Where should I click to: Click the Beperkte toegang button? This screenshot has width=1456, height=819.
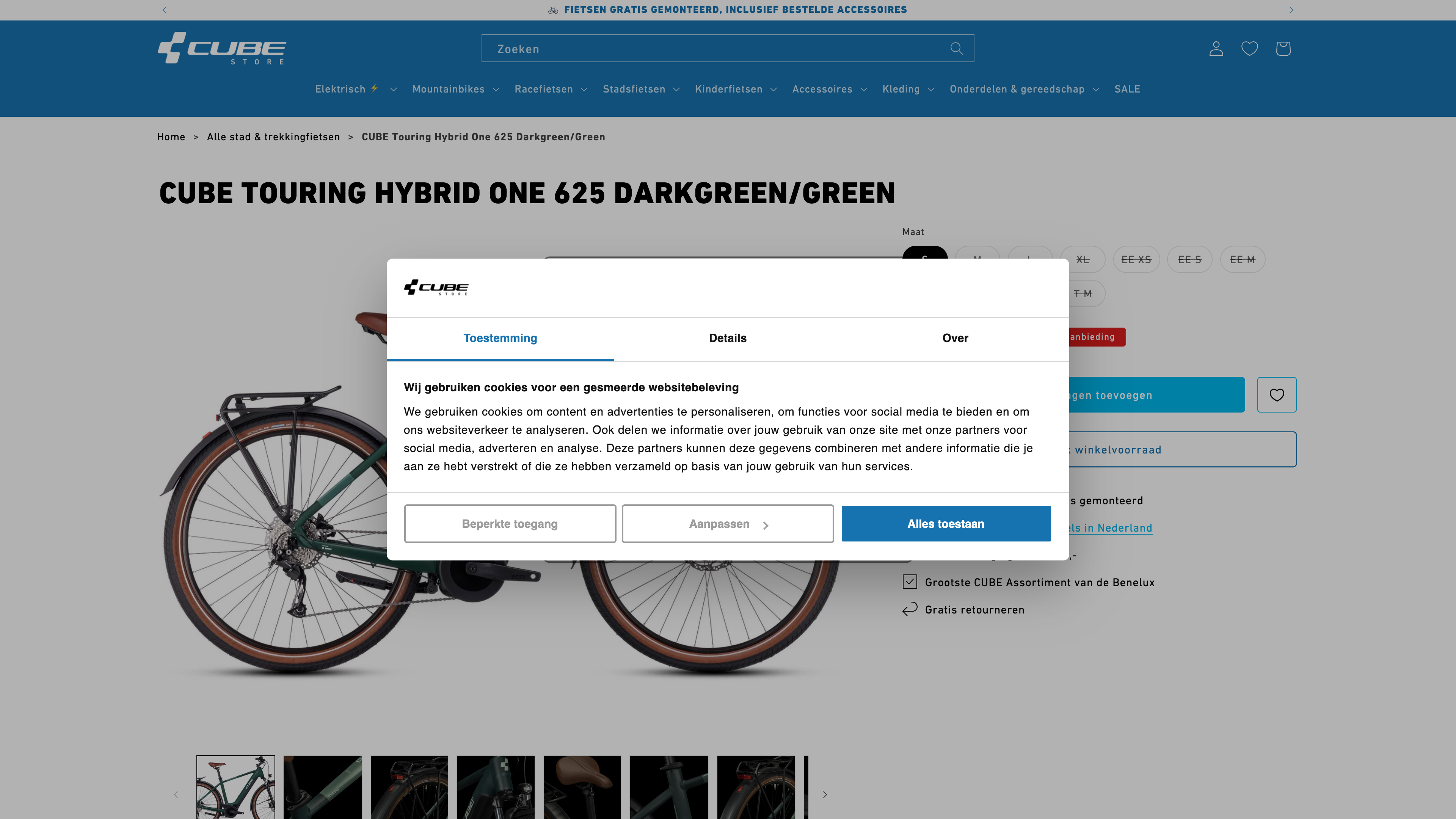point(509,523)
